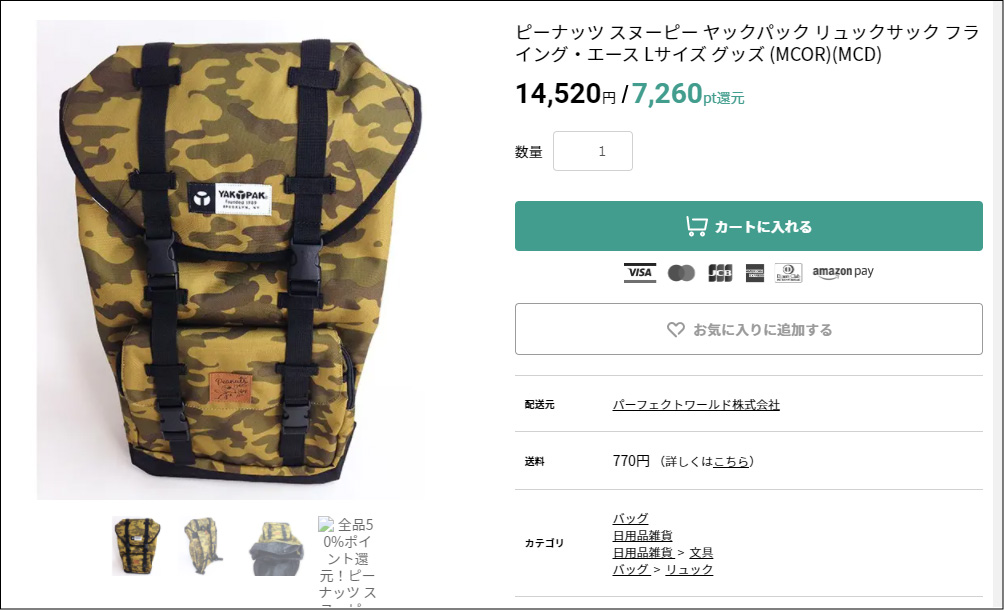Click the お気に入りに追加する button
The height and width of the screenshot is (610, 1004).
point(749,329)
